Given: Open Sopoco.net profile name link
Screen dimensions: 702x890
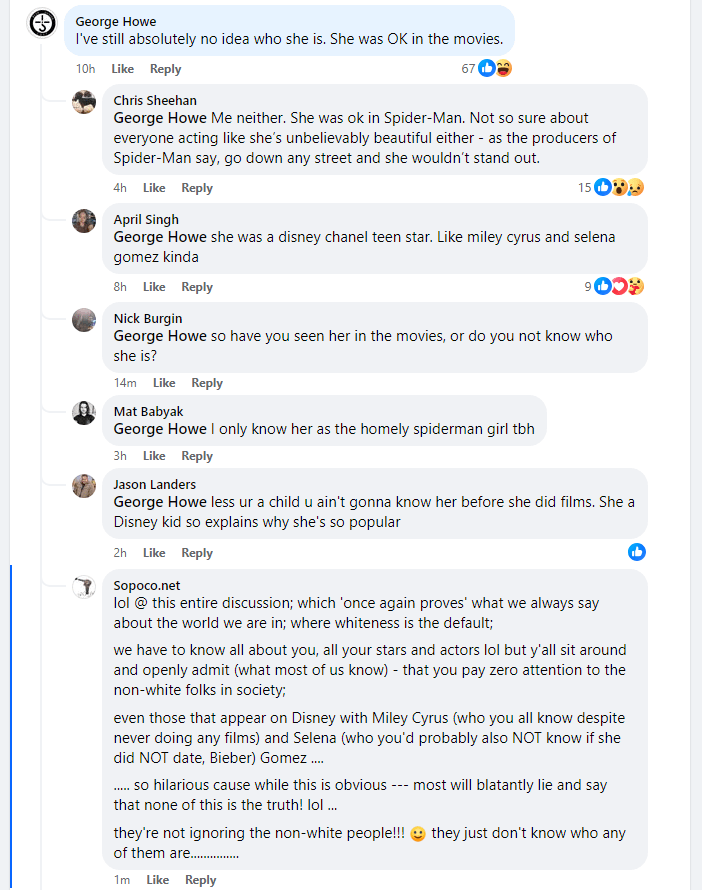Looking at the screenshot, I should 147,585.
